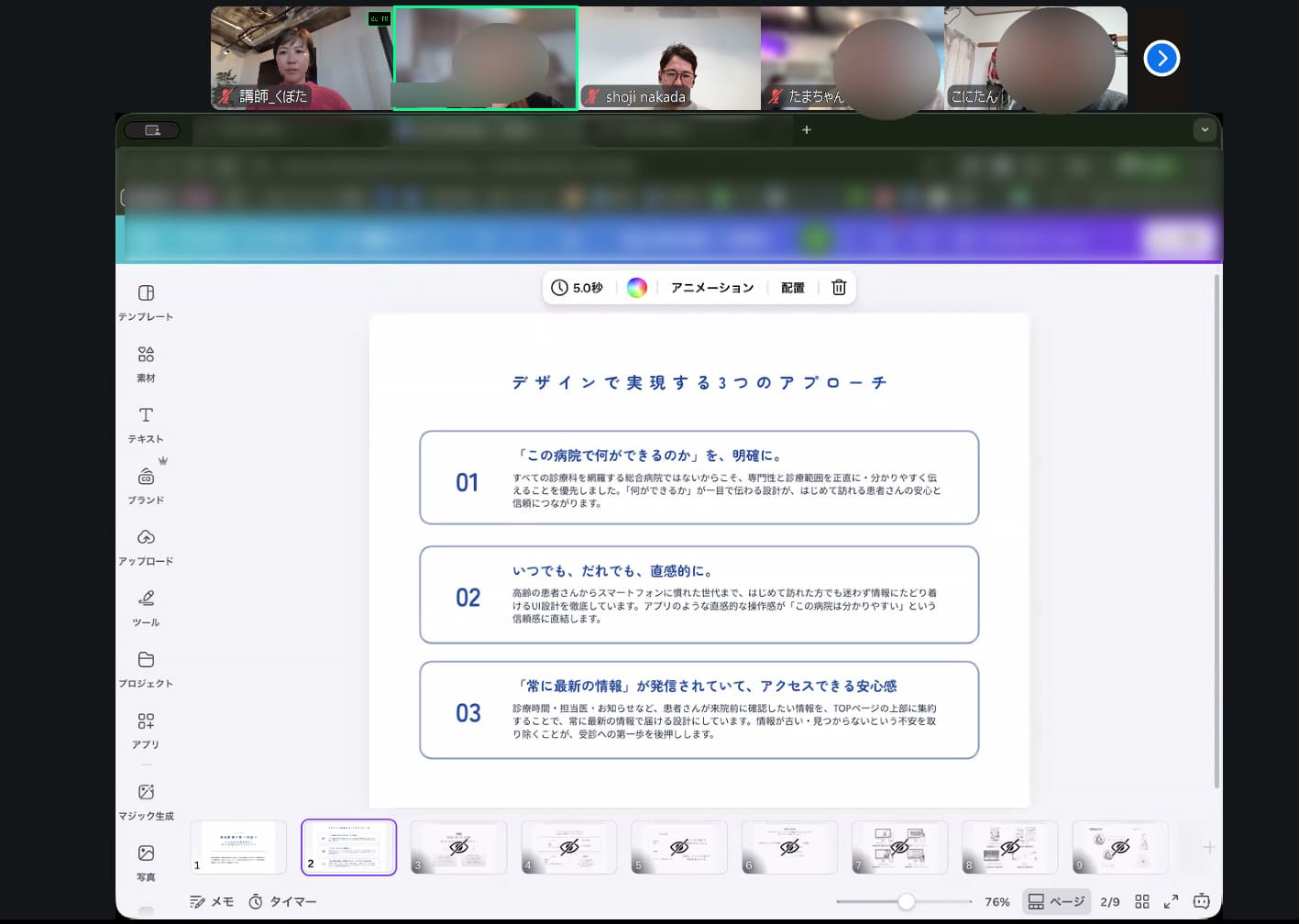The image size is (1299, 924).
Task: Open the ブランド (Brand) panel
Action: pos(145,484)
